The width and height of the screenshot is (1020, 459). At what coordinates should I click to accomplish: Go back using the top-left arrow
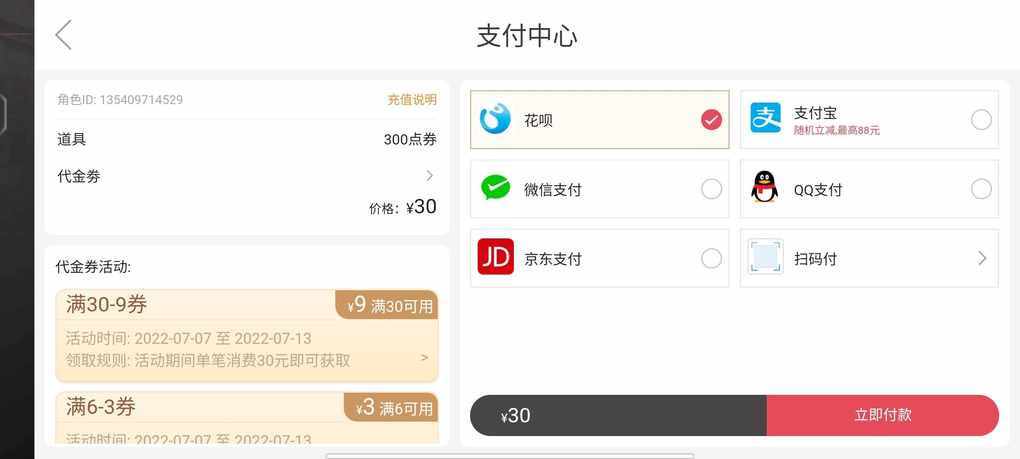(x=63, y=34)
